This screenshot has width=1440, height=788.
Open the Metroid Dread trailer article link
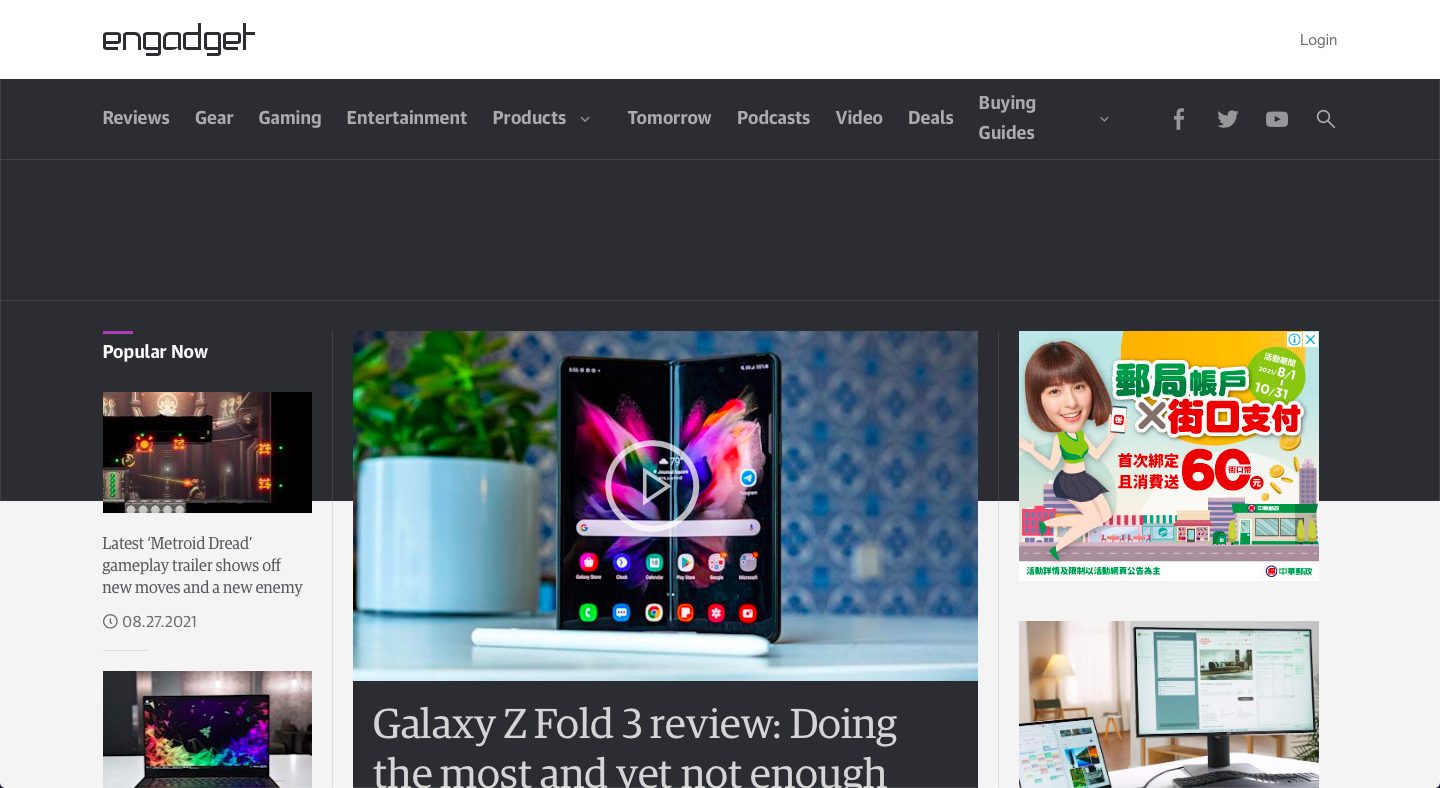[x=202, y=565]
